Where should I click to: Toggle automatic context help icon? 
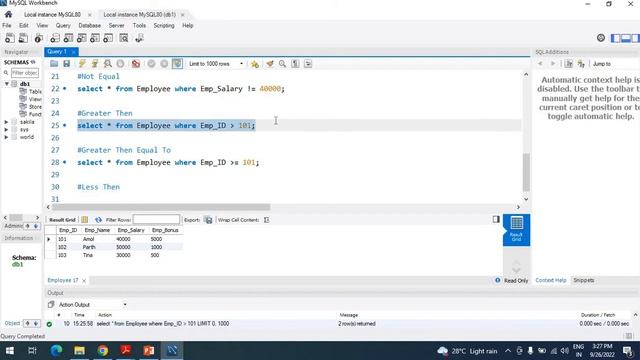point(581,64)
